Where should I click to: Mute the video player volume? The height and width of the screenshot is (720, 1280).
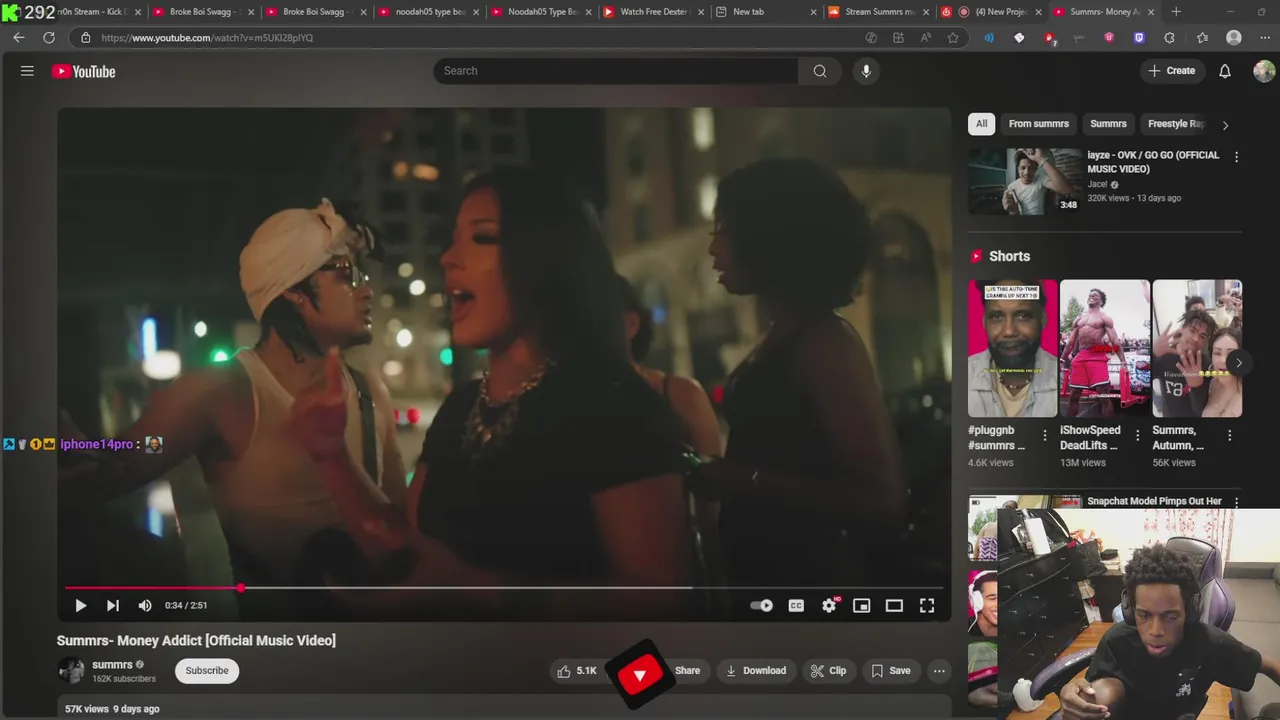point(145,605)
